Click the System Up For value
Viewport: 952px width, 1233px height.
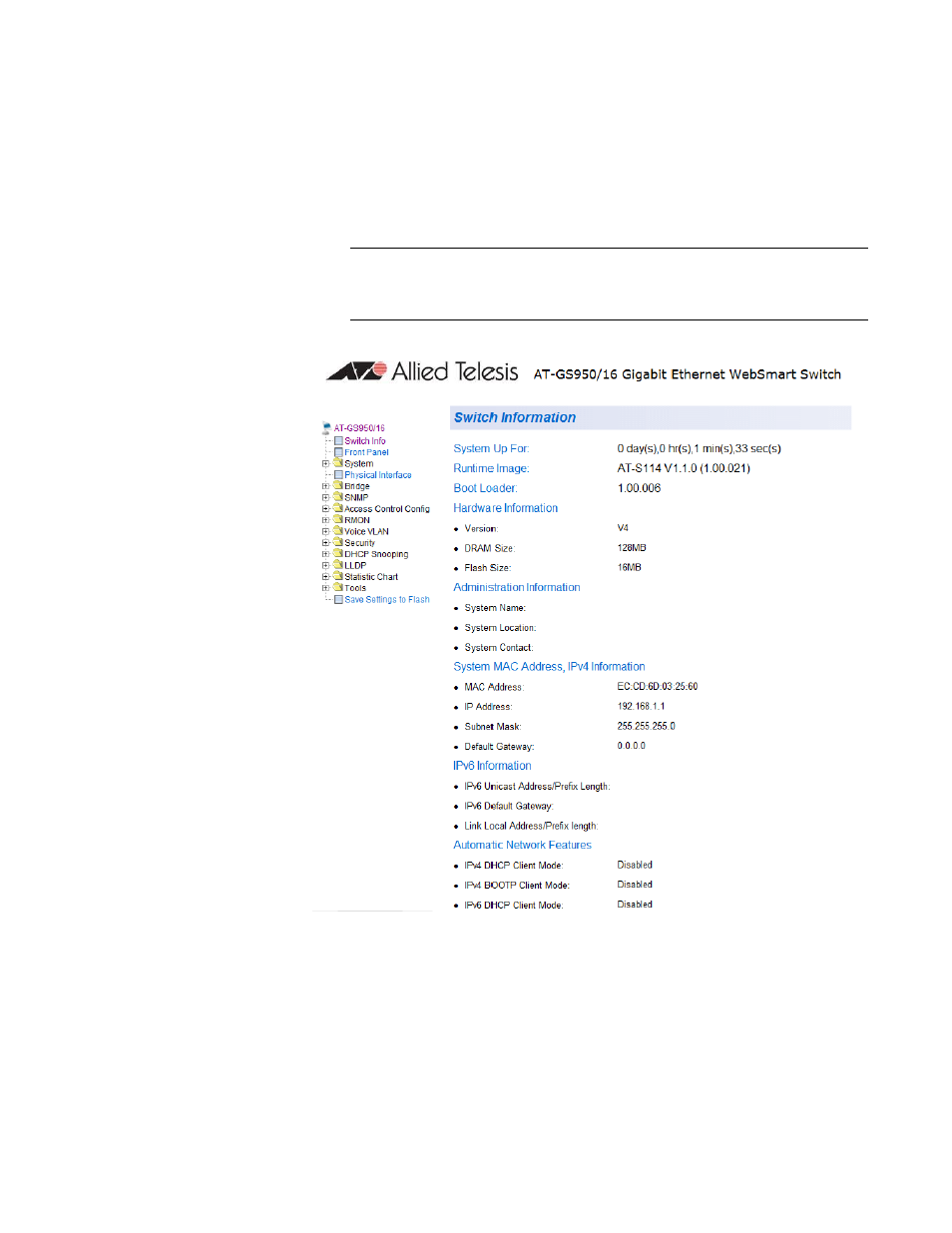(699, 448)
